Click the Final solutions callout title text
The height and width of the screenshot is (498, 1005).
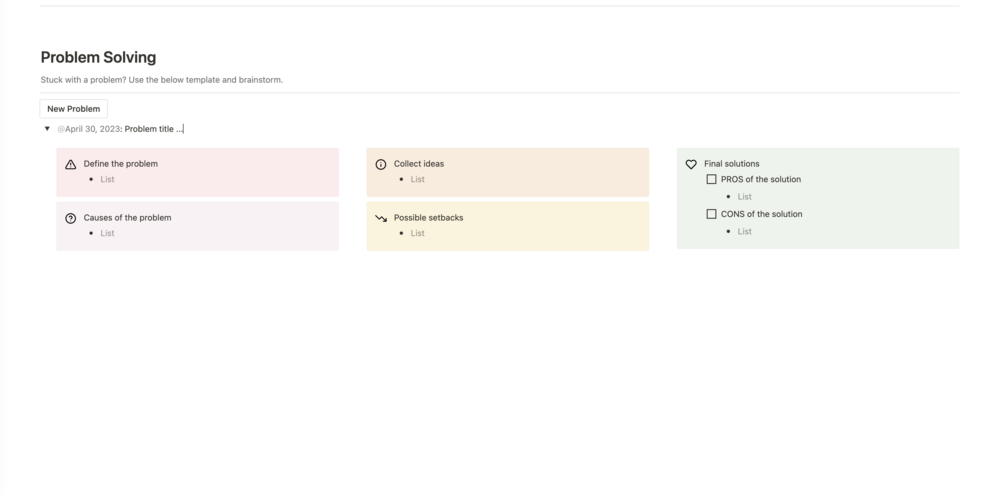pos(731,164)
